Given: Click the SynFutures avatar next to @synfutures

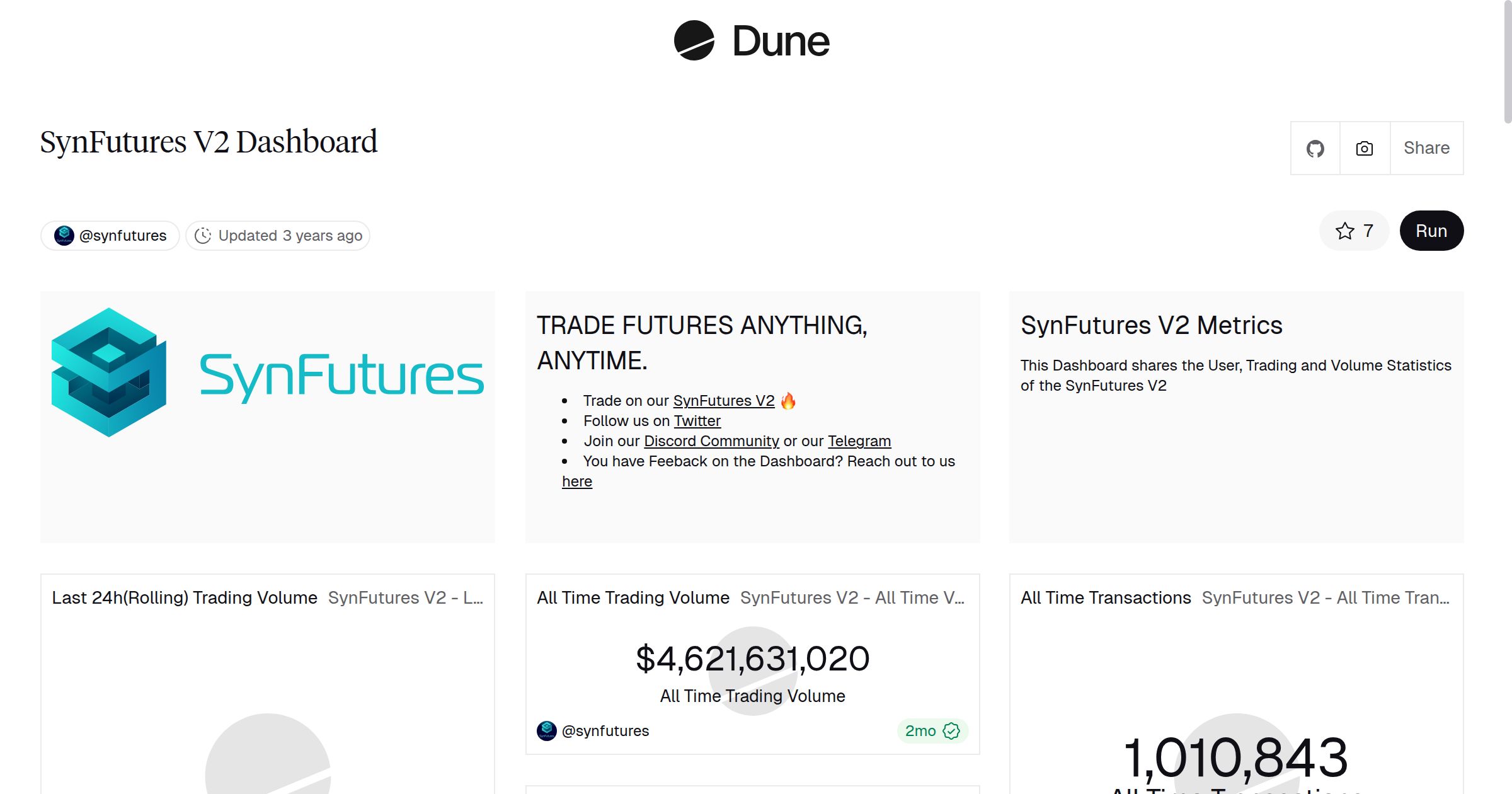Looking at the screenshot, I should (64, 235).
